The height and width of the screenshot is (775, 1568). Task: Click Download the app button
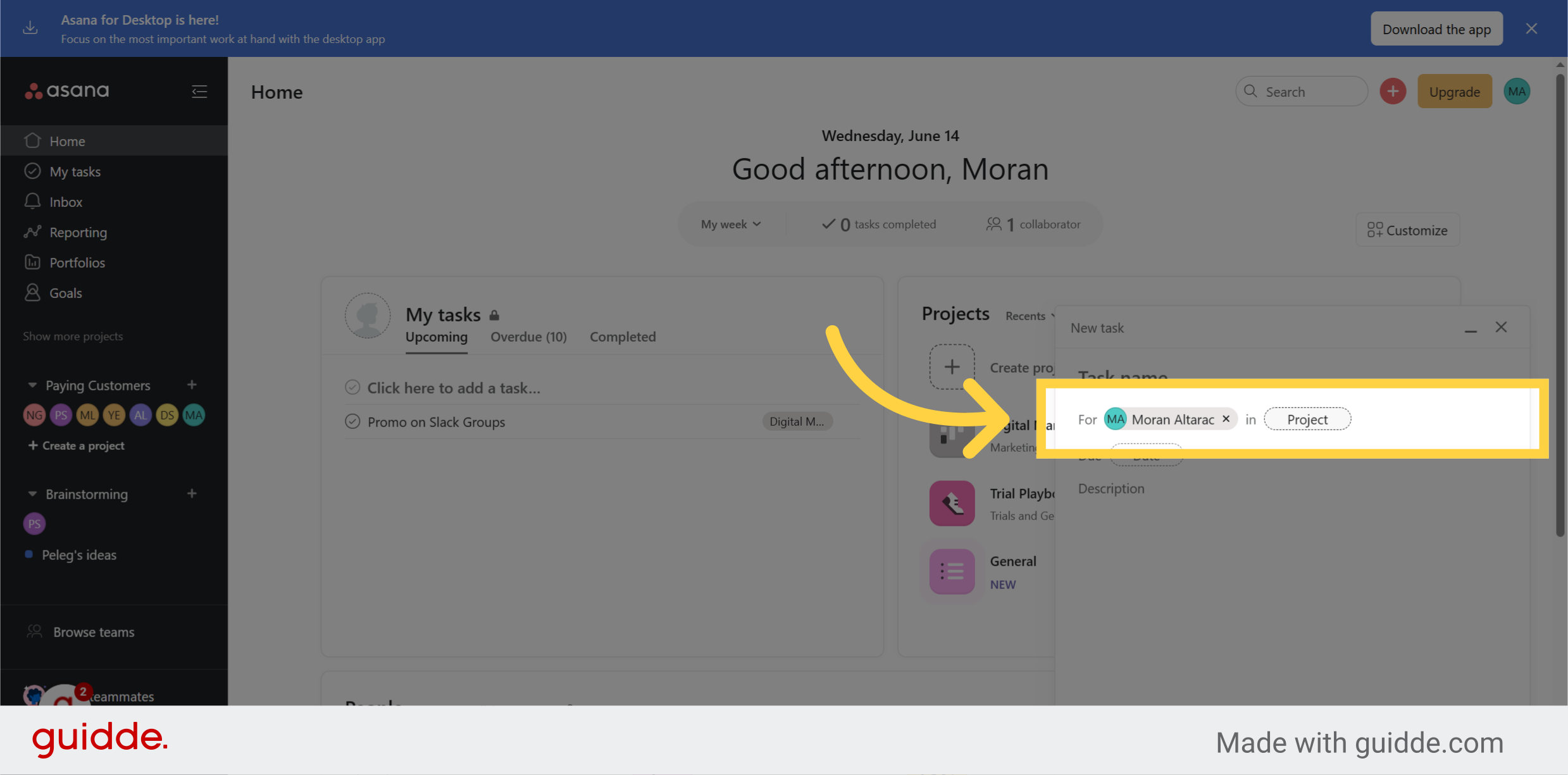pos(1436,29)
